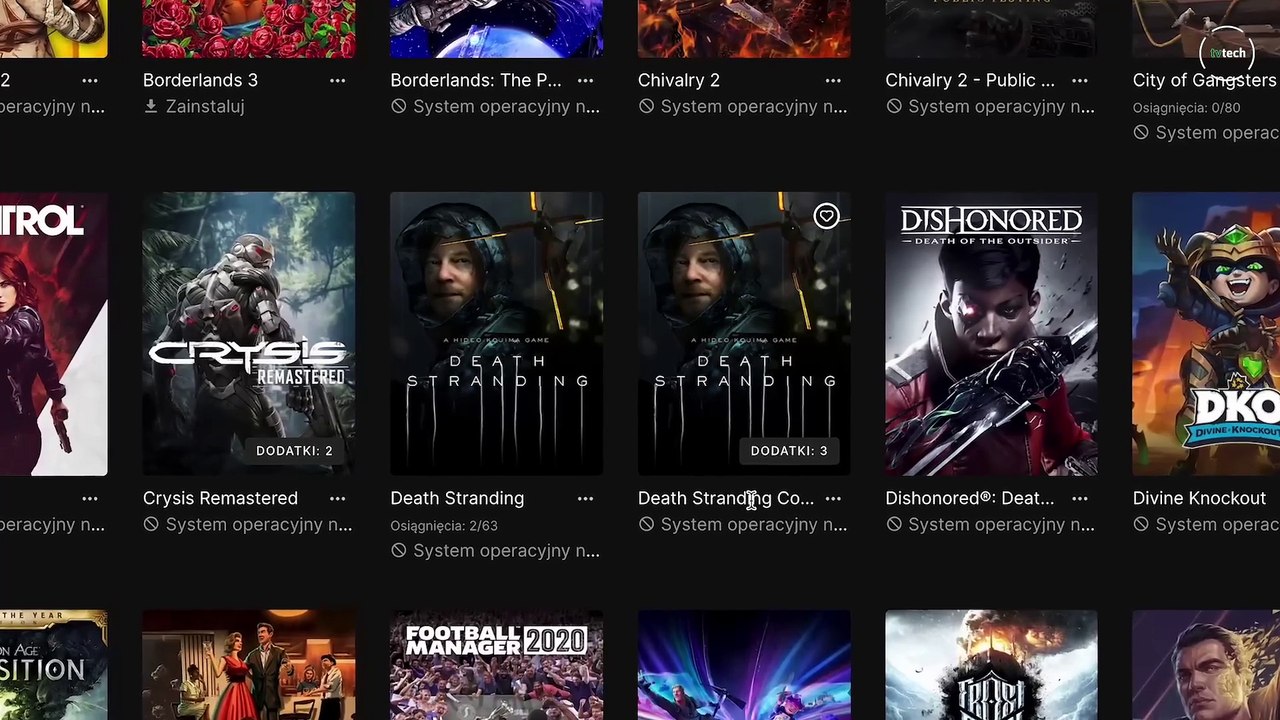Select the Dishonored®: Deat... title

(970, 498)
